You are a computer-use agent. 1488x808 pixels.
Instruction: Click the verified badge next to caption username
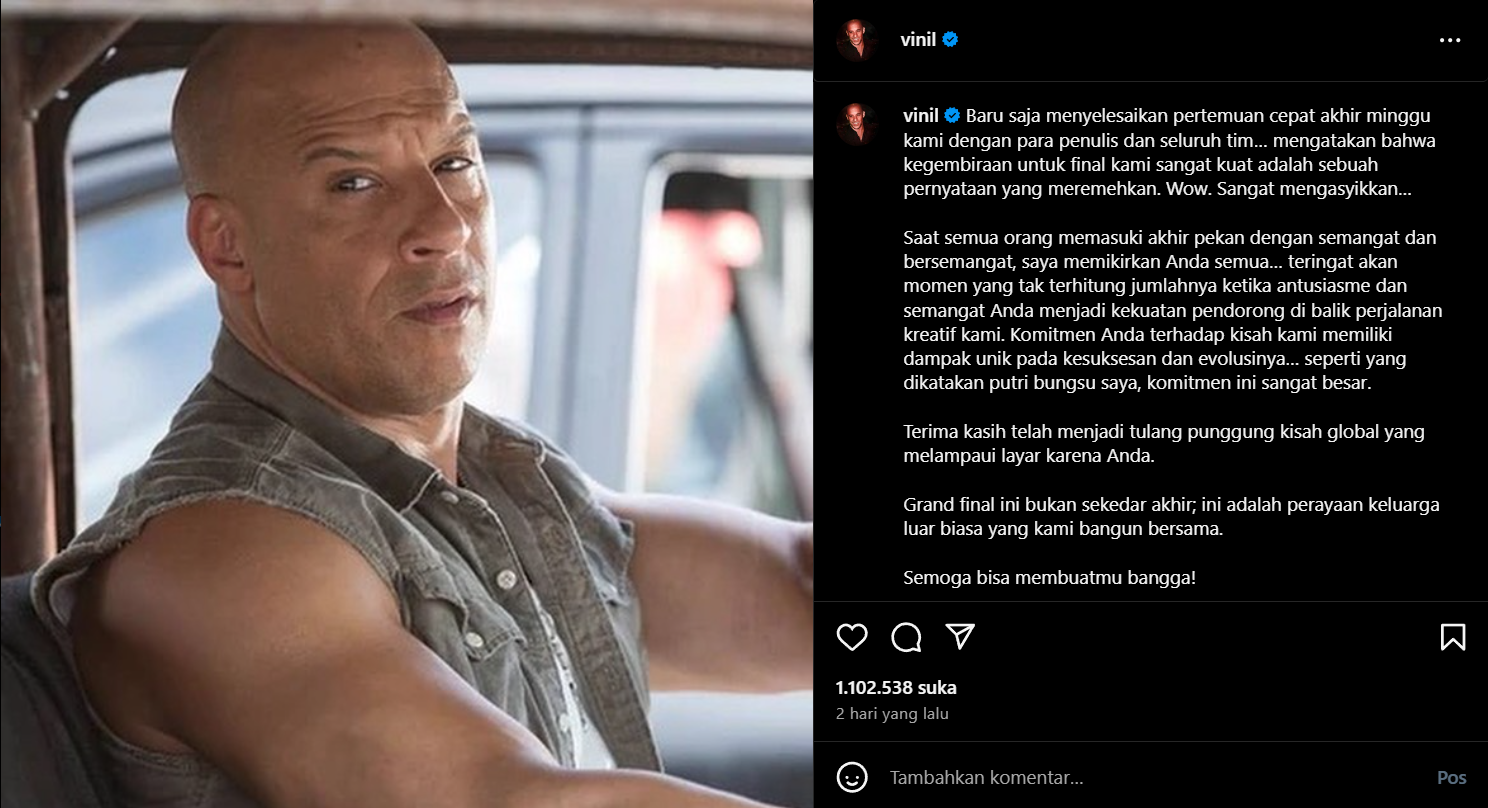(x=951, y=115)
